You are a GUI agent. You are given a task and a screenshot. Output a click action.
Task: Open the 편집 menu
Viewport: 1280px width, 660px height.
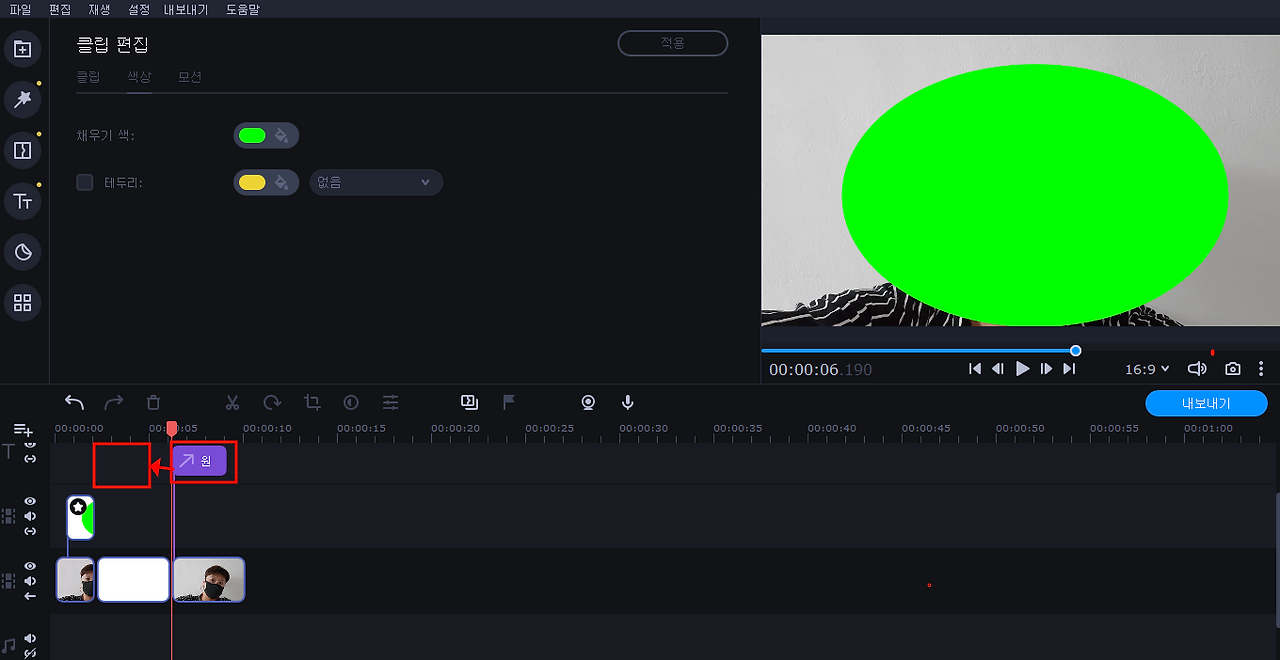(60, 9)
